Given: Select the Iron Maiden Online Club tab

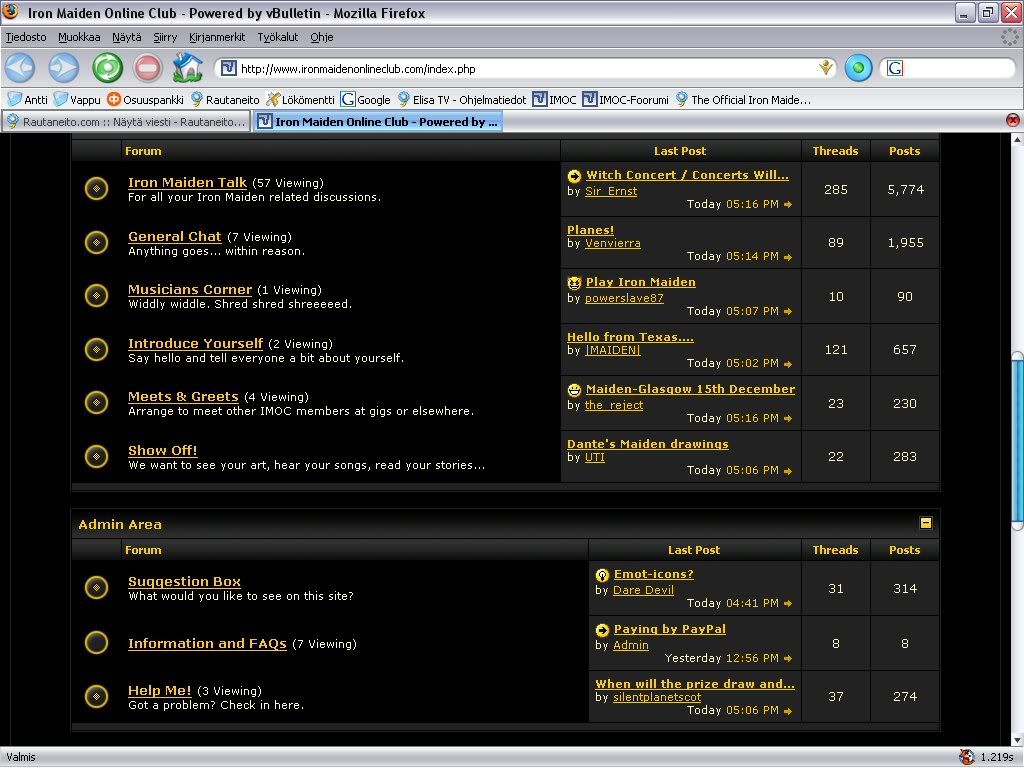Looking at the screenshot, I should coord(378,121).
